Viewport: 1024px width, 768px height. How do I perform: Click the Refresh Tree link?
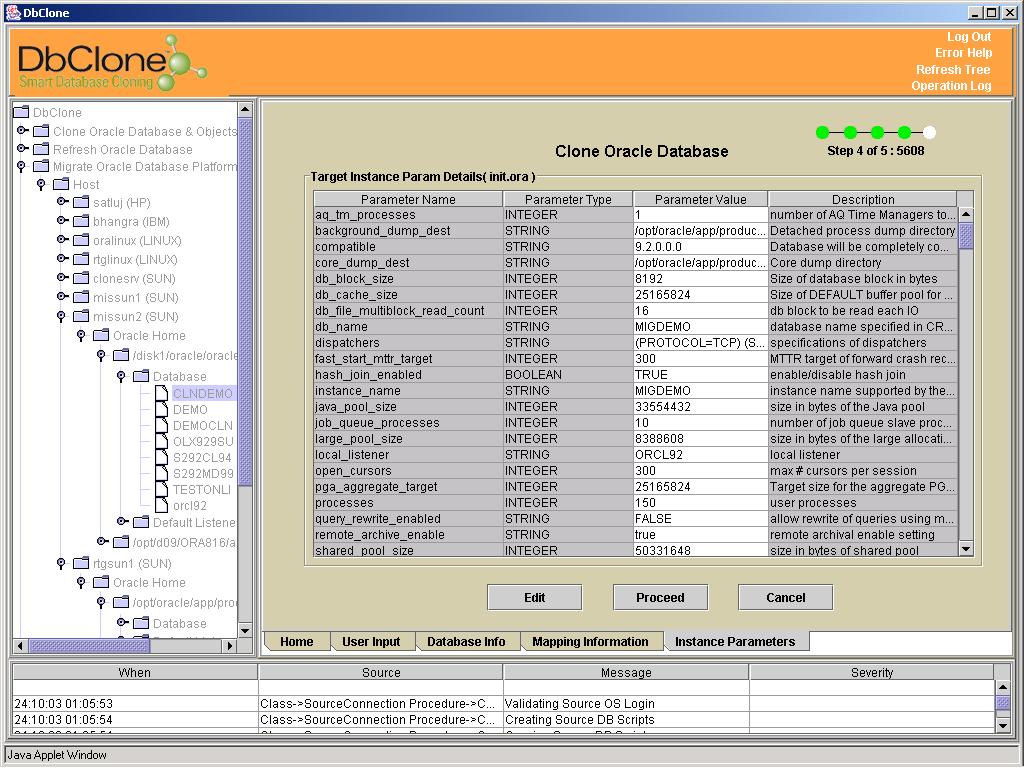tap(953, 70)
